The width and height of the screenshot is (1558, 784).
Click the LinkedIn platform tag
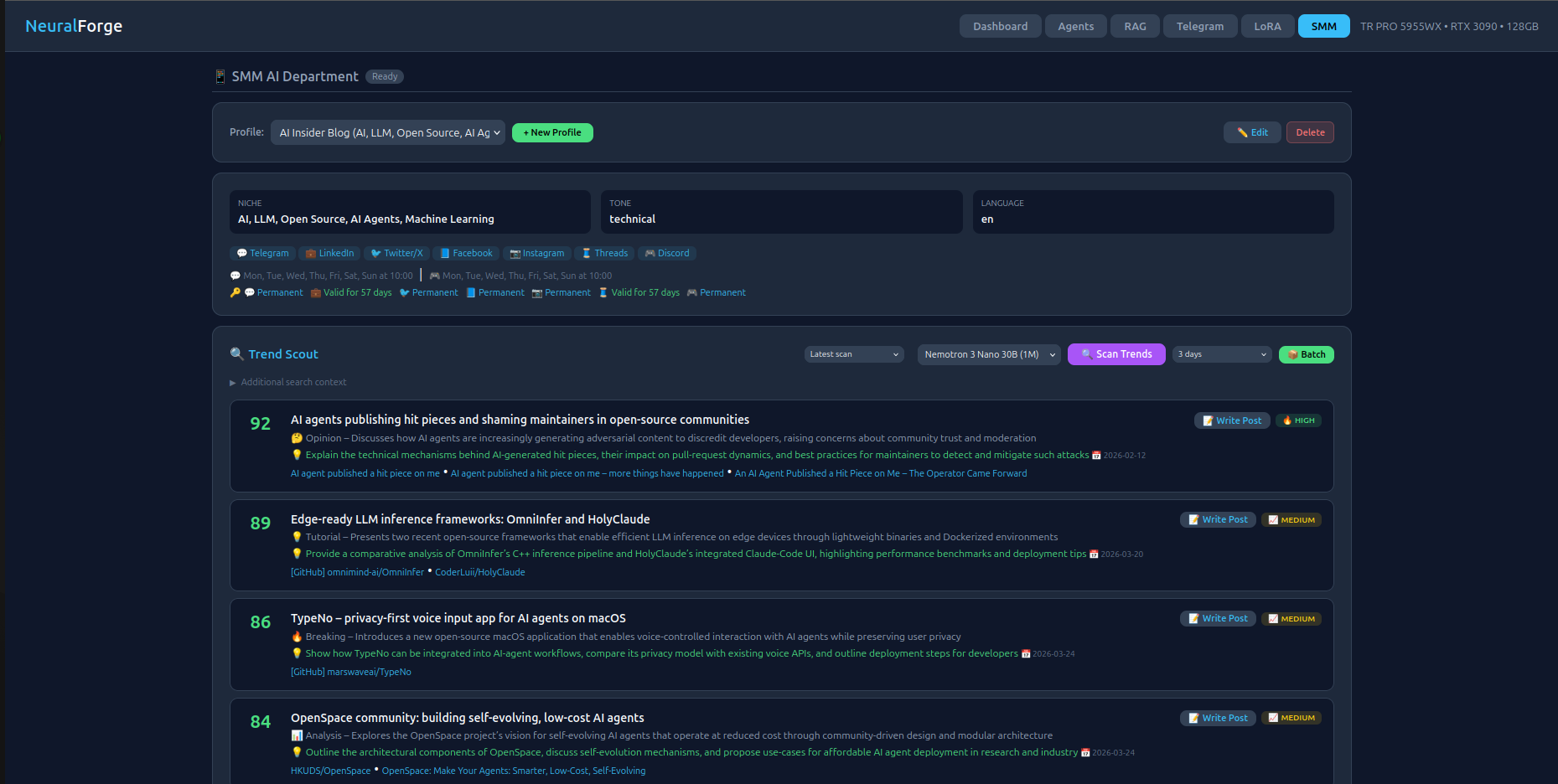coord(329,253)
